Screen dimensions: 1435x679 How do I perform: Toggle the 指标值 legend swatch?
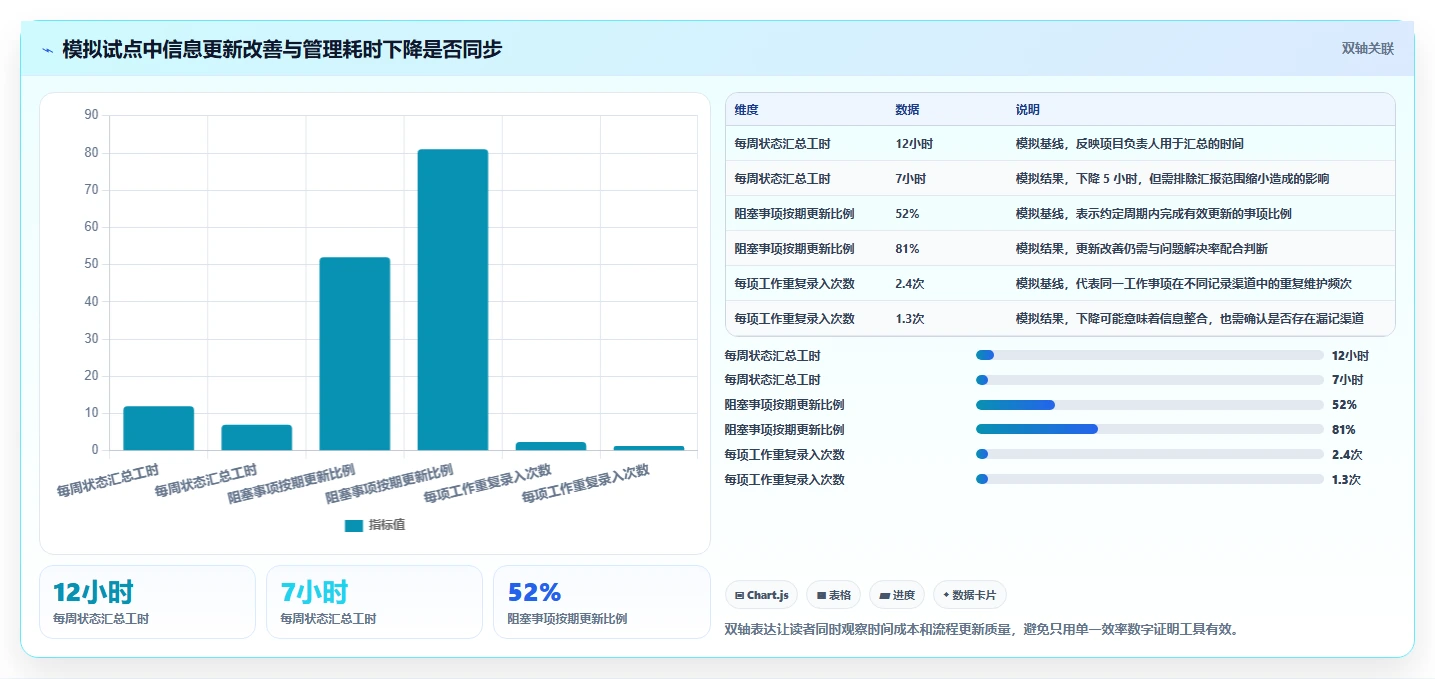pos(354,525)
